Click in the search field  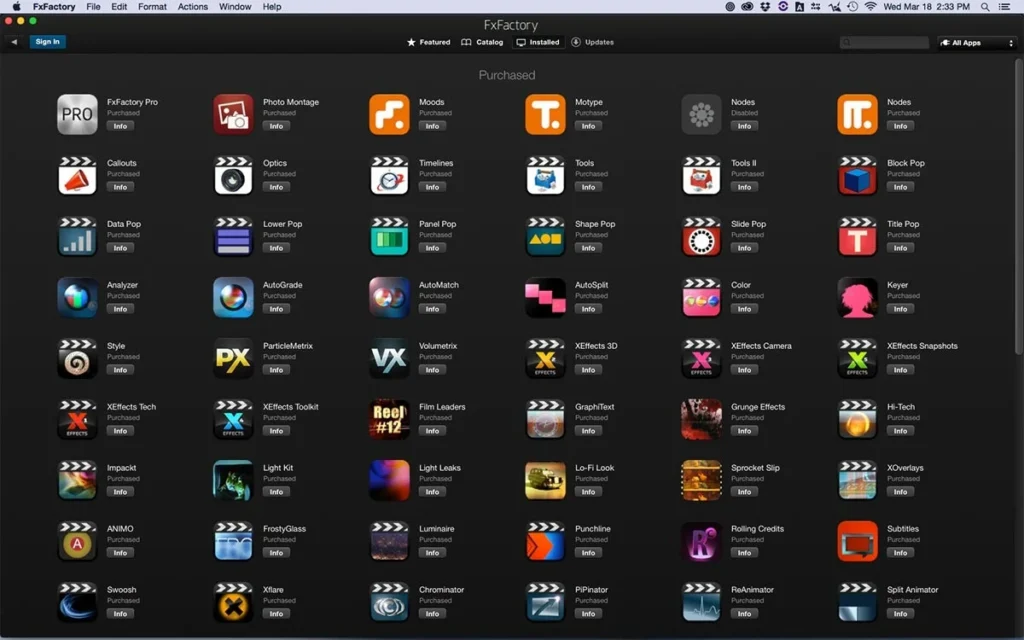pyautogui.click(x=884, y=42)
